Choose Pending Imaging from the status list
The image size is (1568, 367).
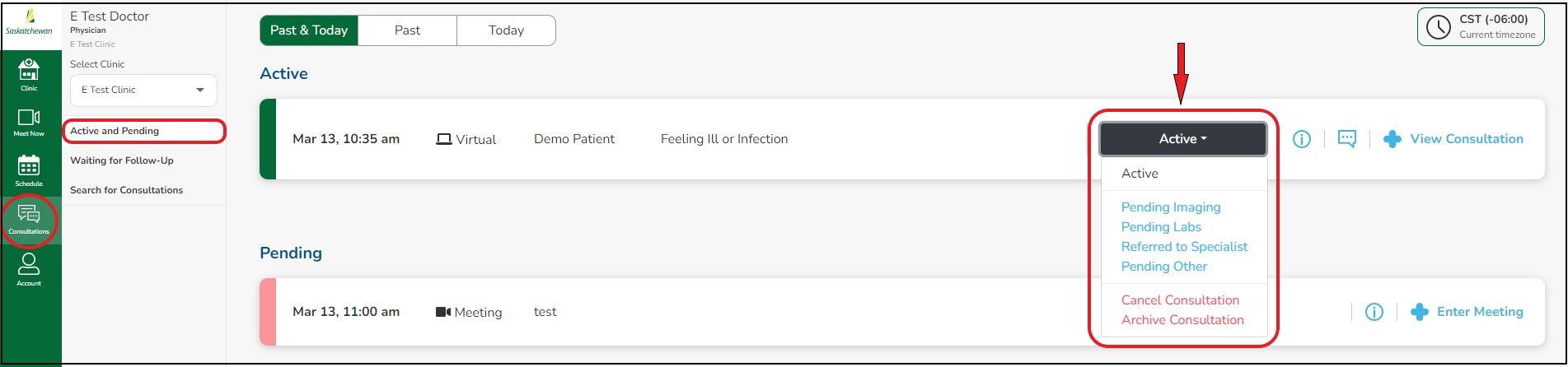1171,207
